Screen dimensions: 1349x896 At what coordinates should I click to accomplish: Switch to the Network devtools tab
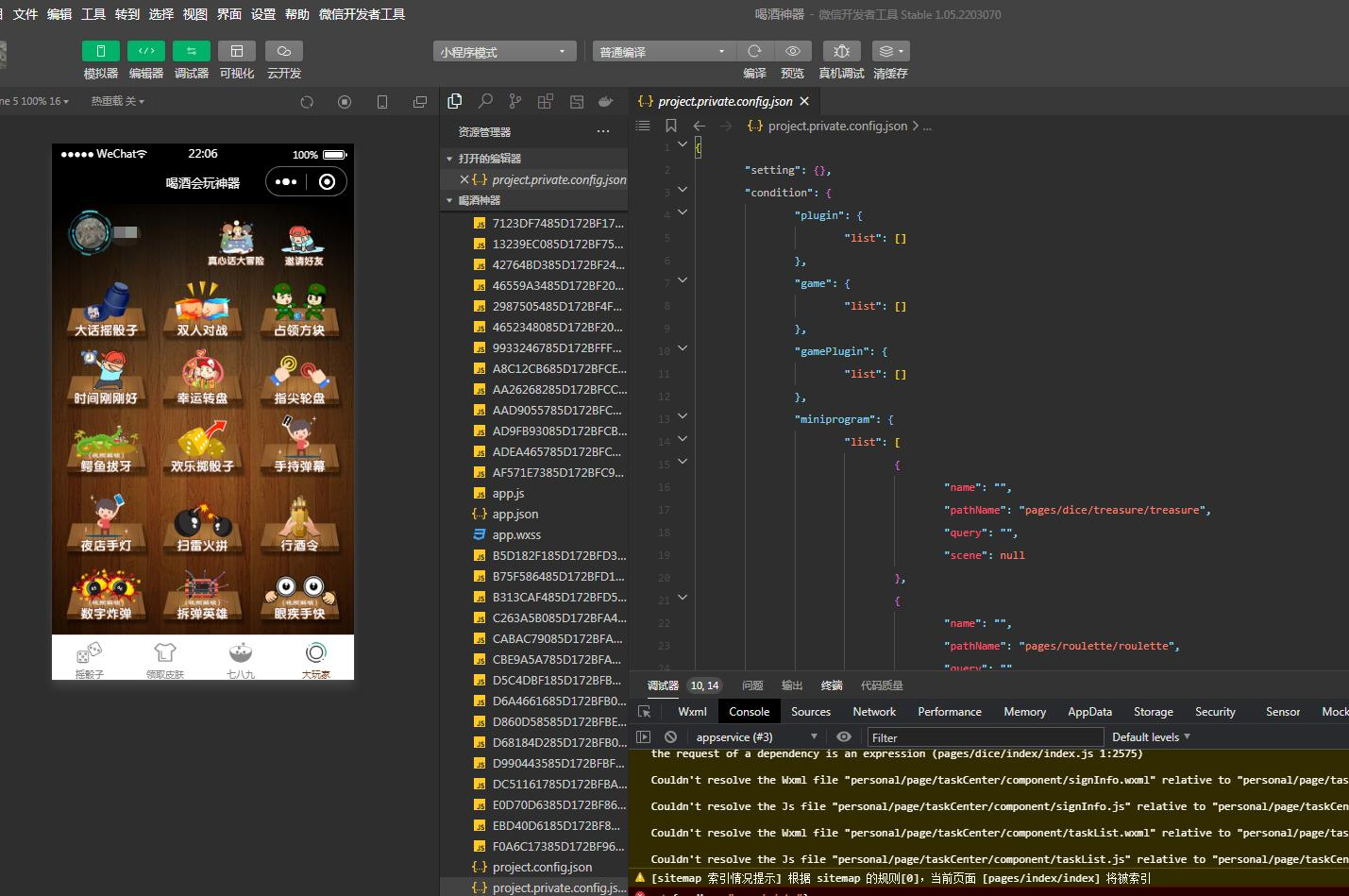(x=874, y=712)
